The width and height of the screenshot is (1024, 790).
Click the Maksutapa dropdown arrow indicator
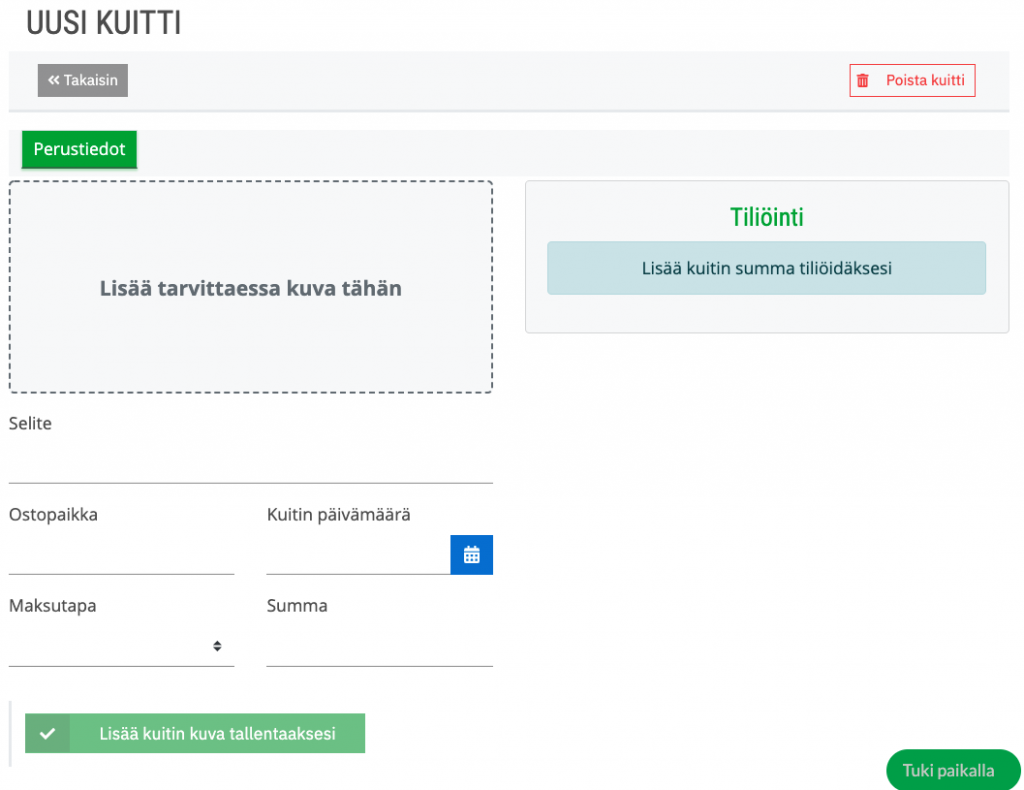pos(217,646)
